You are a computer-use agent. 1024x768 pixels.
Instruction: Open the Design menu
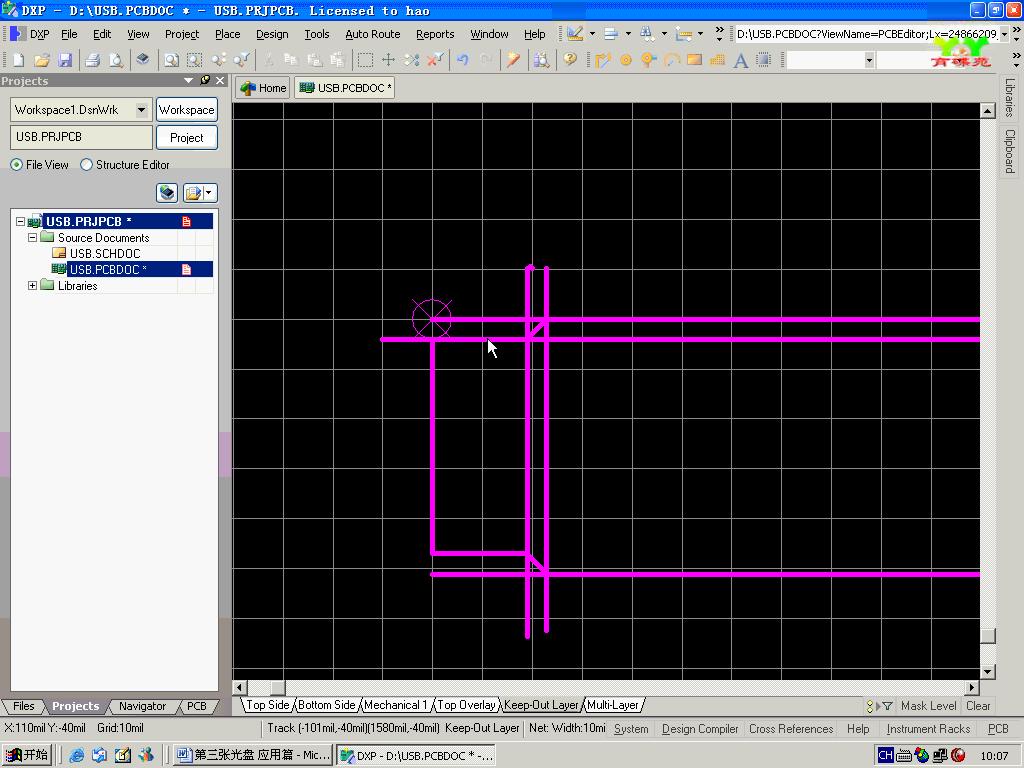pyautogui.click(x=272, y=34)
